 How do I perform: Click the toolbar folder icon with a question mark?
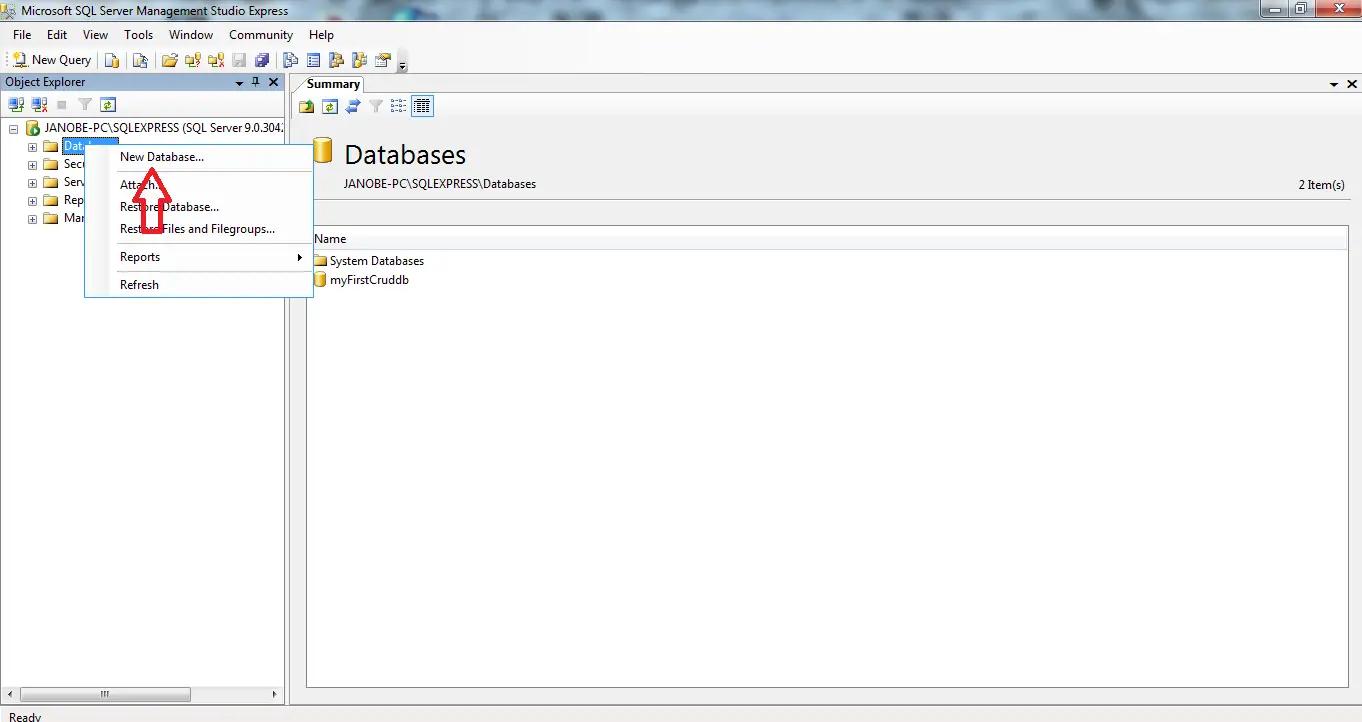coord(192,60)
